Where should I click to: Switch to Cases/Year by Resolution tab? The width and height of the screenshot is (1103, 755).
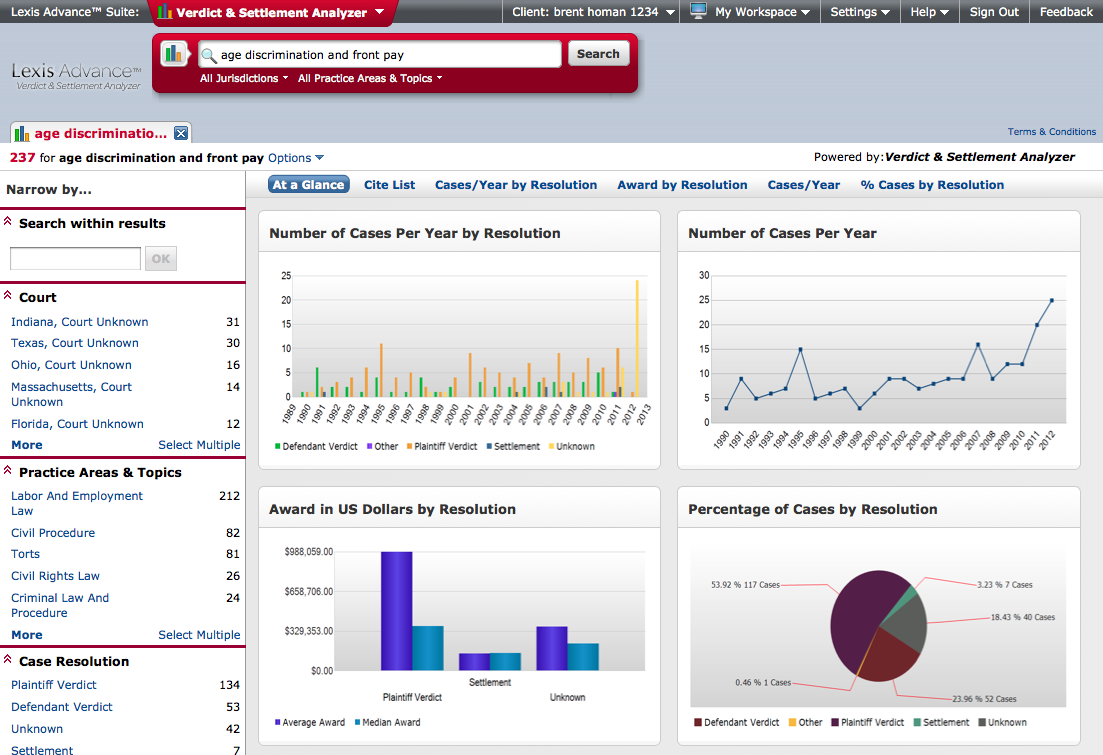tap(516, 184)
